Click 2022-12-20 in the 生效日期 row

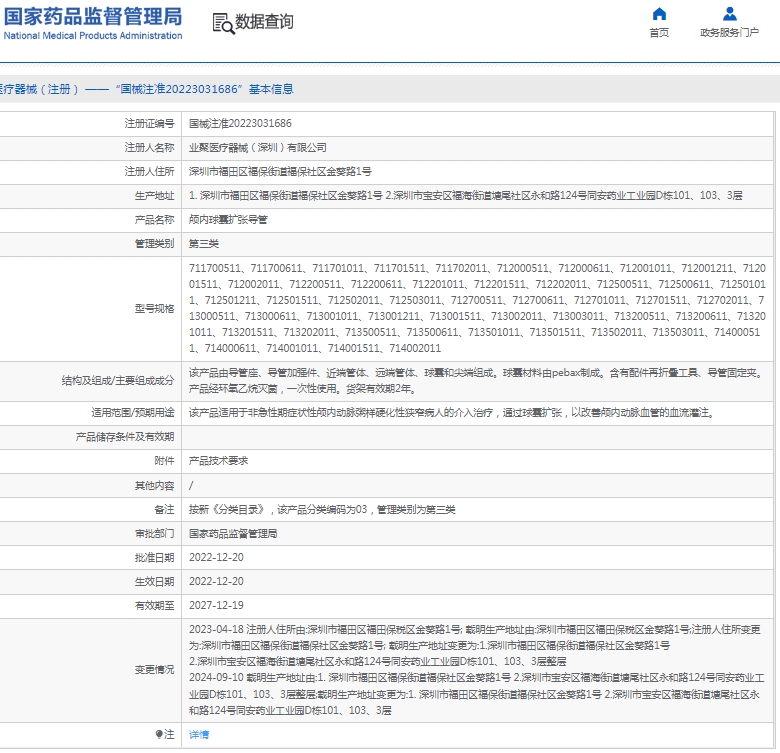[216, 581]
